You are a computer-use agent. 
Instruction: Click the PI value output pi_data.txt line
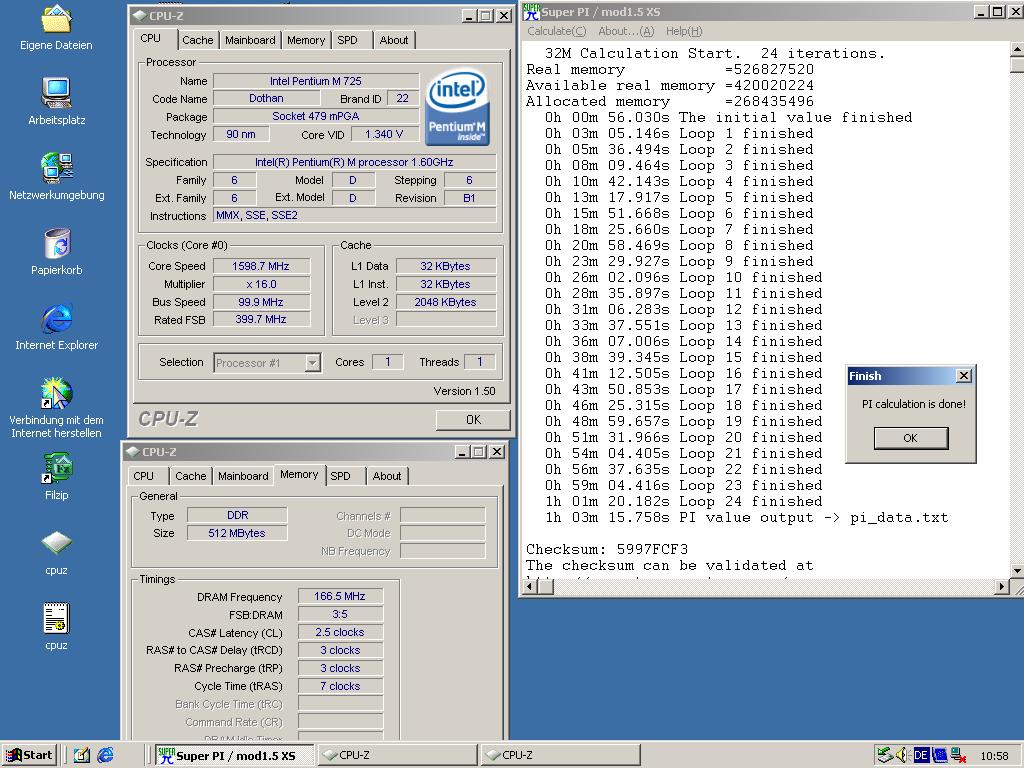click(746, 518)
